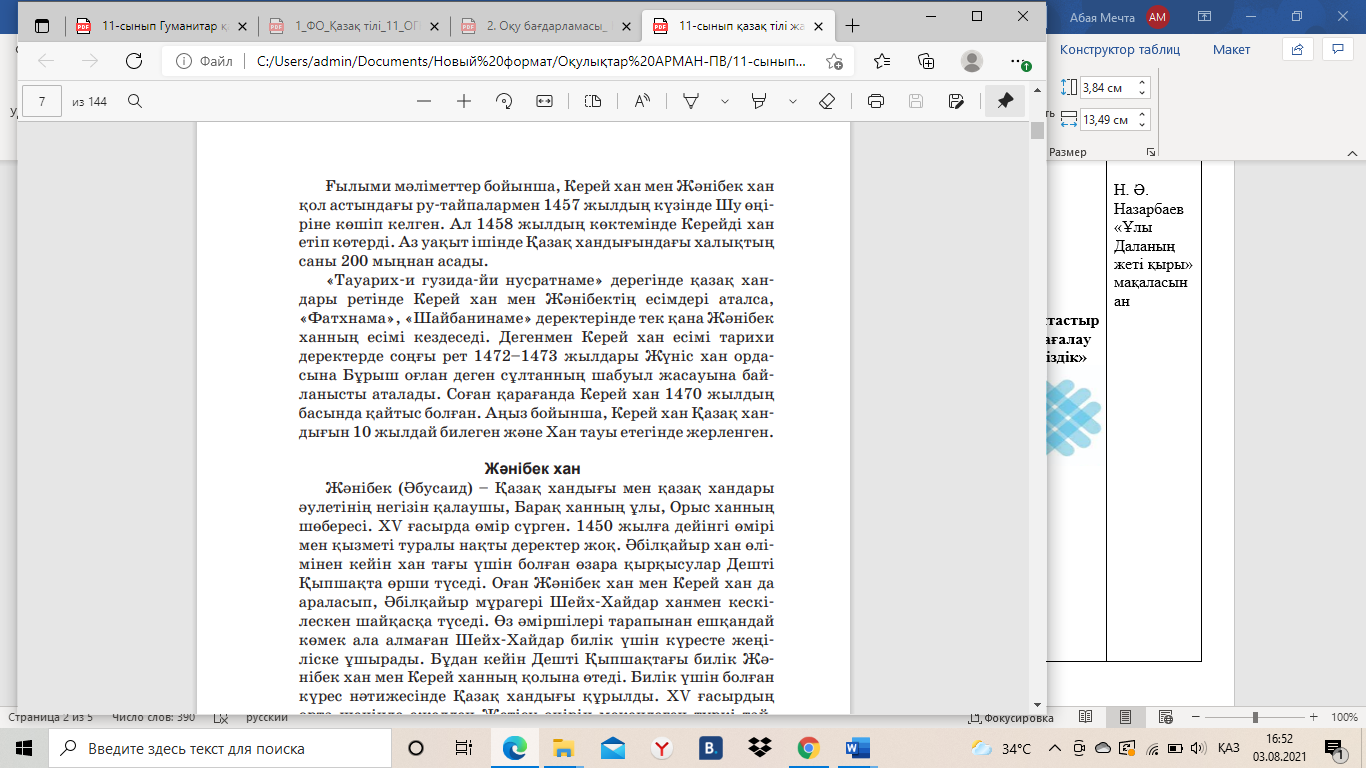Select the PDF Draw pen tool
Viewport: 1366px width, 768px height.
click(691, 101)
